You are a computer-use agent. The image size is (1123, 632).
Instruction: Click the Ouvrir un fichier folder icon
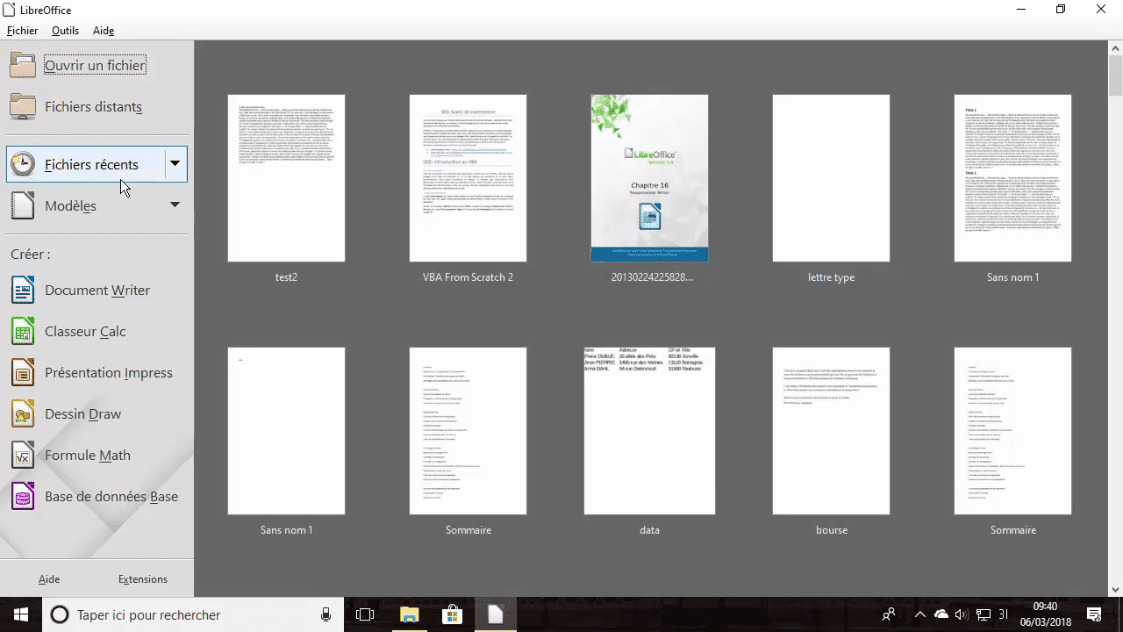pos(22,65)
